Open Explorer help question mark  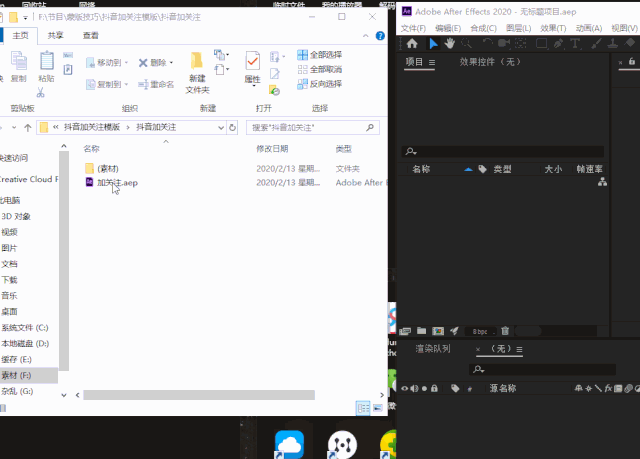(x=380, y=36)
